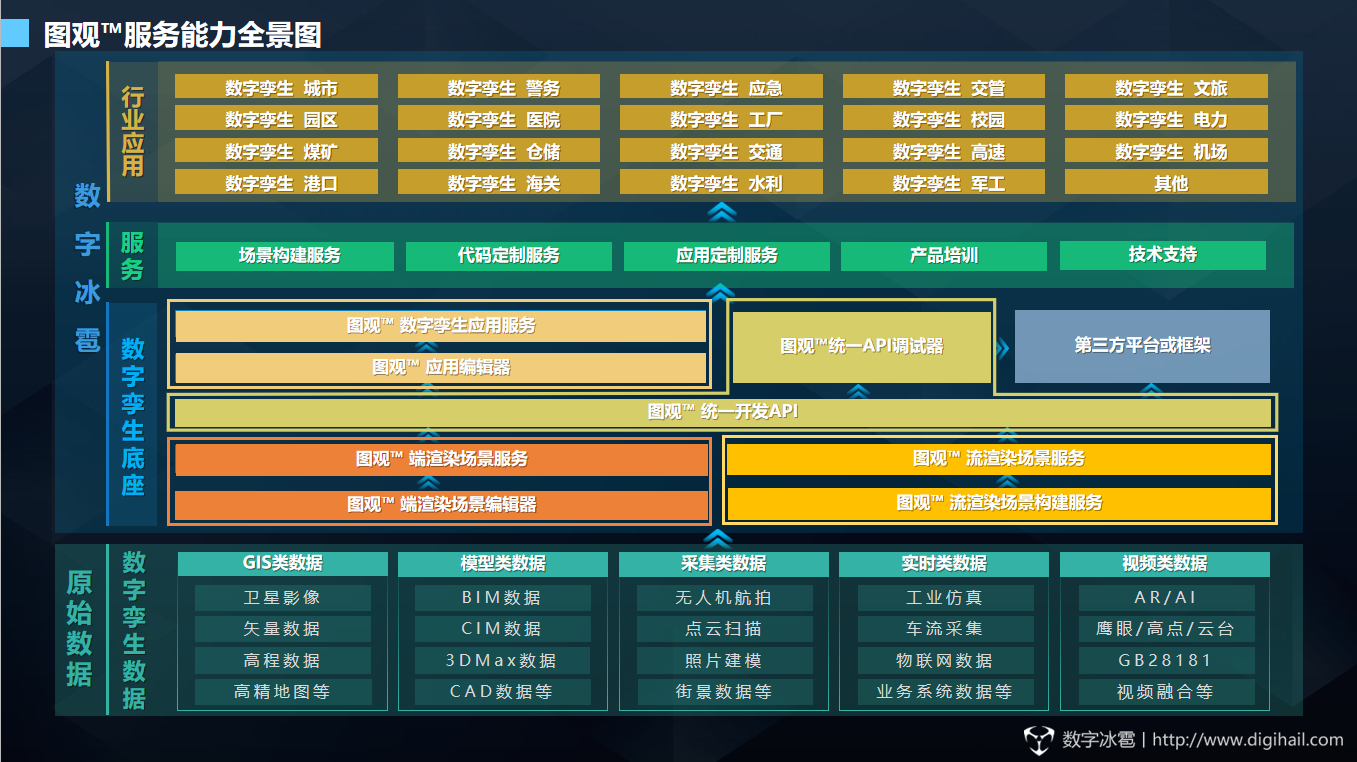This screenshot has height=762, width=1357.
Task: Click up chevron between 服务 and 数字孪生底座 layers
Action: pos(721,292)
